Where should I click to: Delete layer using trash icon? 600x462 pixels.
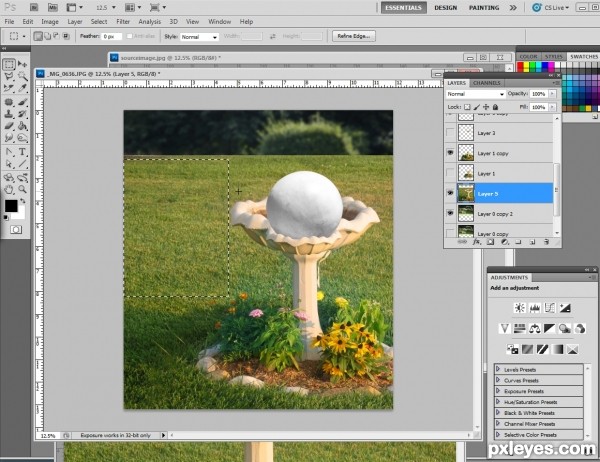[x=546, y=242]
